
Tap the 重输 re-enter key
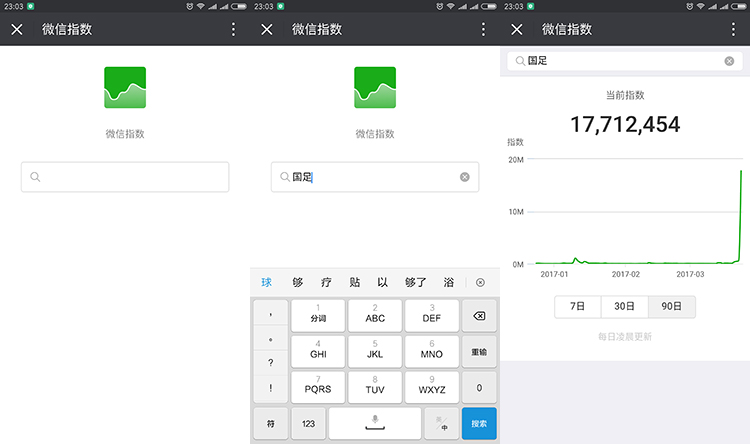[479, 351]
